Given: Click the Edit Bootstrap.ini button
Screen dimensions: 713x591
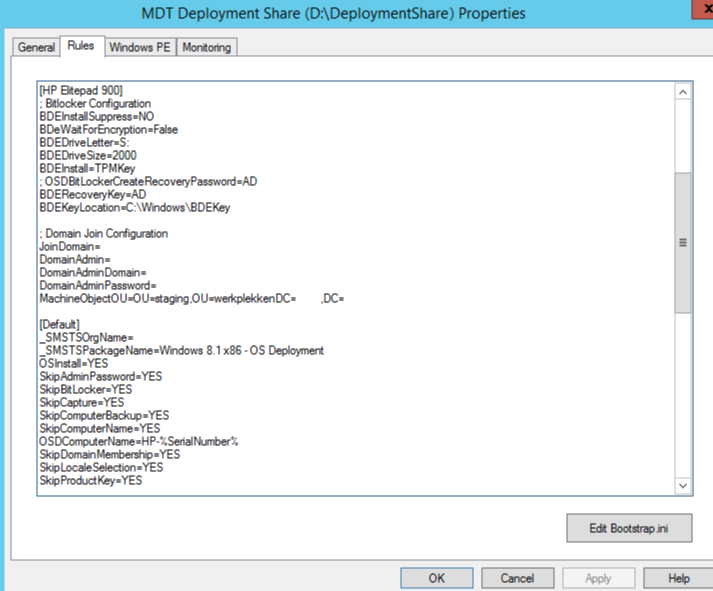Looking at the screenshot, I should (629, 528).
